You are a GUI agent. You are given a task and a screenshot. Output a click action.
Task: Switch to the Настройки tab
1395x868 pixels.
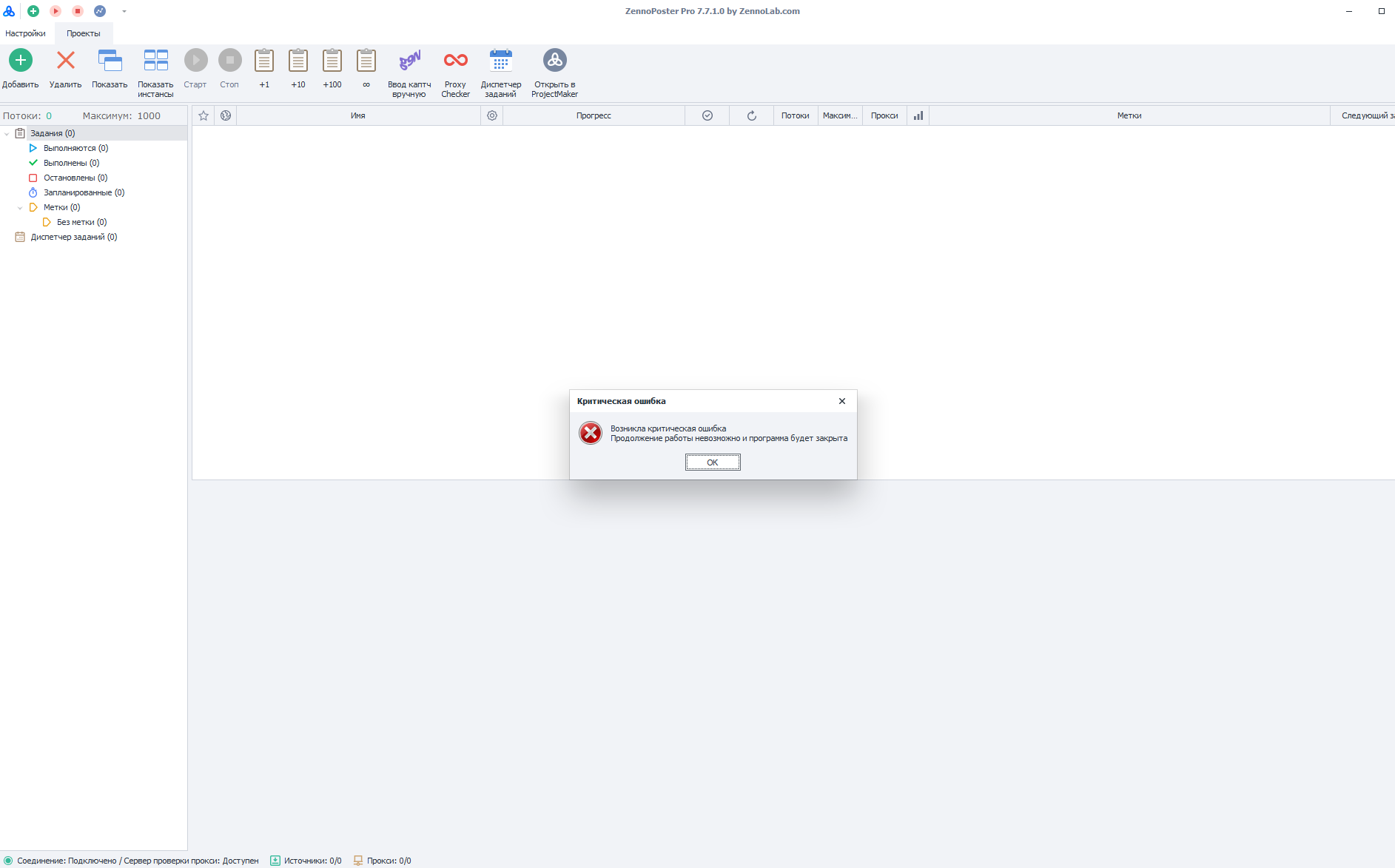pos(25,33)
